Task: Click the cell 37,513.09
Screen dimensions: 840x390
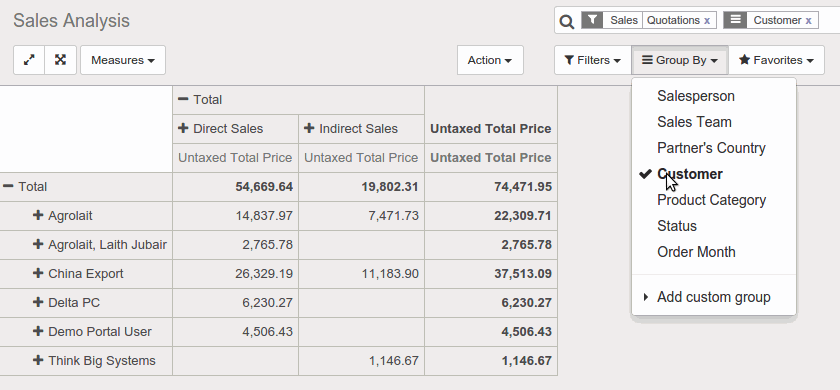Action: tap(491, 273)
